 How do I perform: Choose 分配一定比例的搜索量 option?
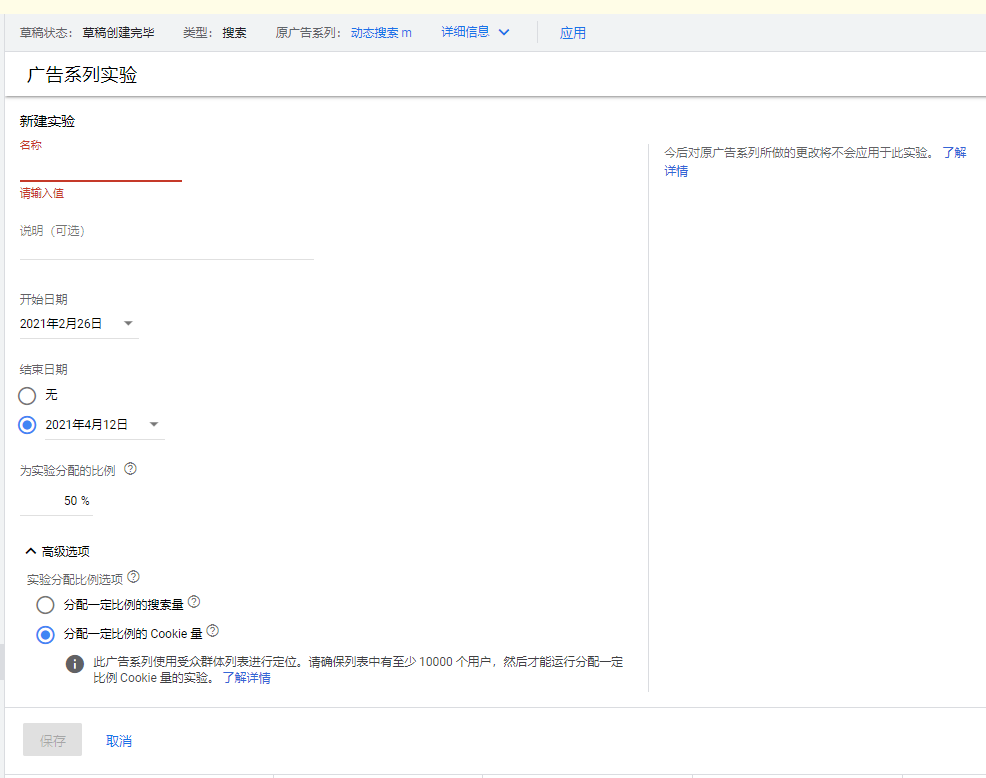45,604
